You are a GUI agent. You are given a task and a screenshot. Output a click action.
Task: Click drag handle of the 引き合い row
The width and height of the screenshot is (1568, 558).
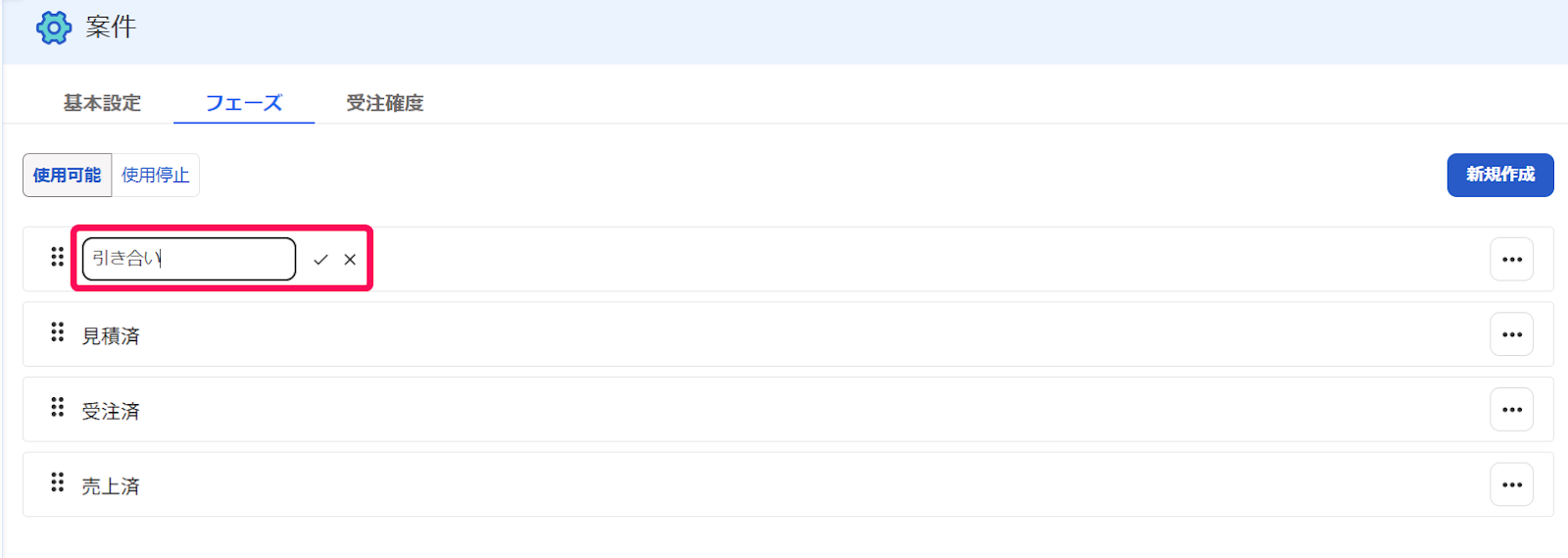point(58,257)
